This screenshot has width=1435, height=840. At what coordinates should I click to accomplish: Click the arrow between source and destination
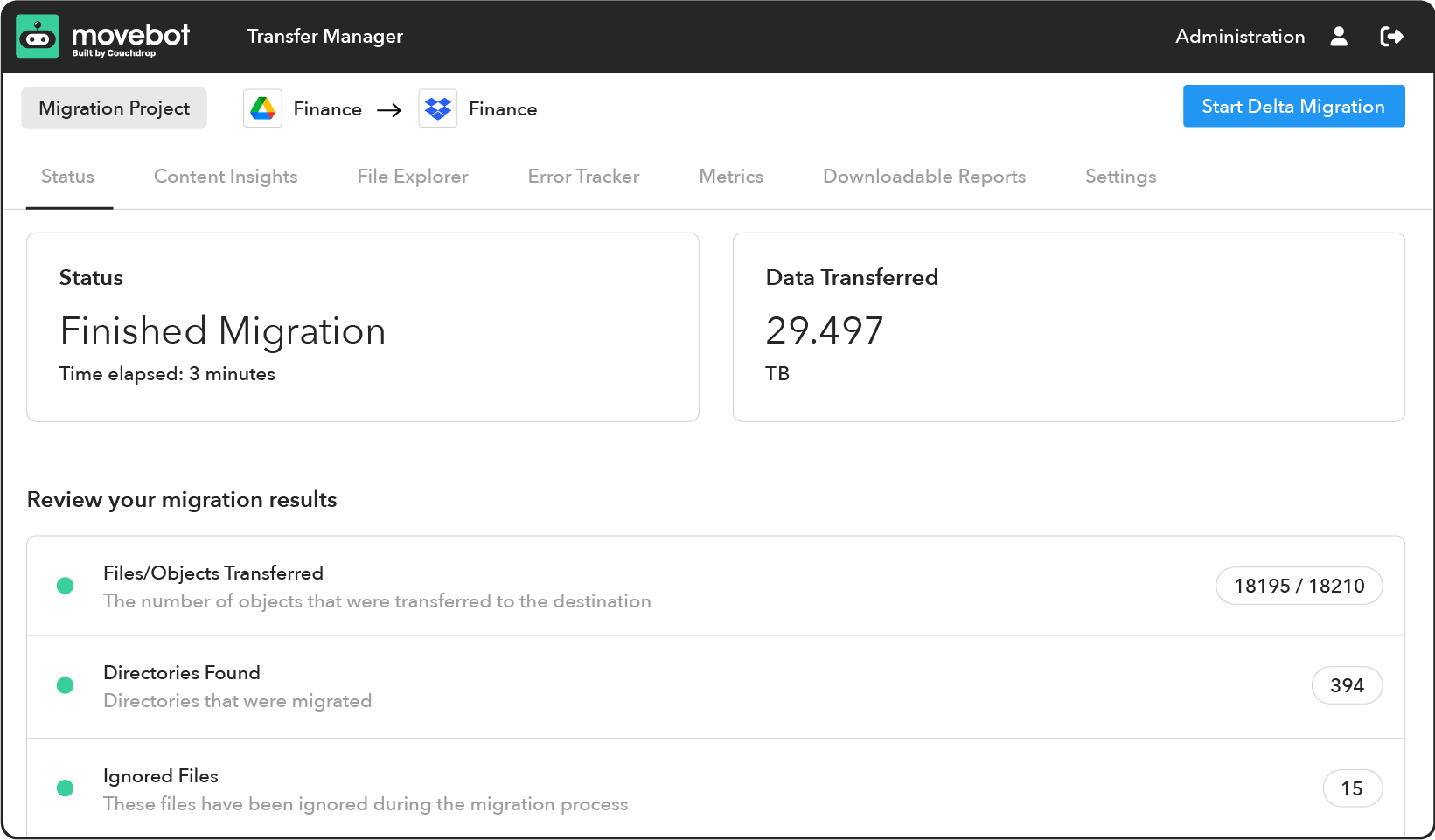pyautogui.click(x=389, y=110)
